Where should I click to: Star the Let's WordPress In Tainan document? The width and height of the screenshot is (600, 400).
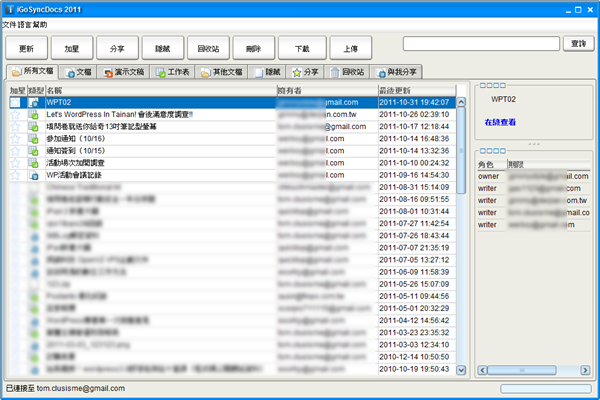(15, 114)
